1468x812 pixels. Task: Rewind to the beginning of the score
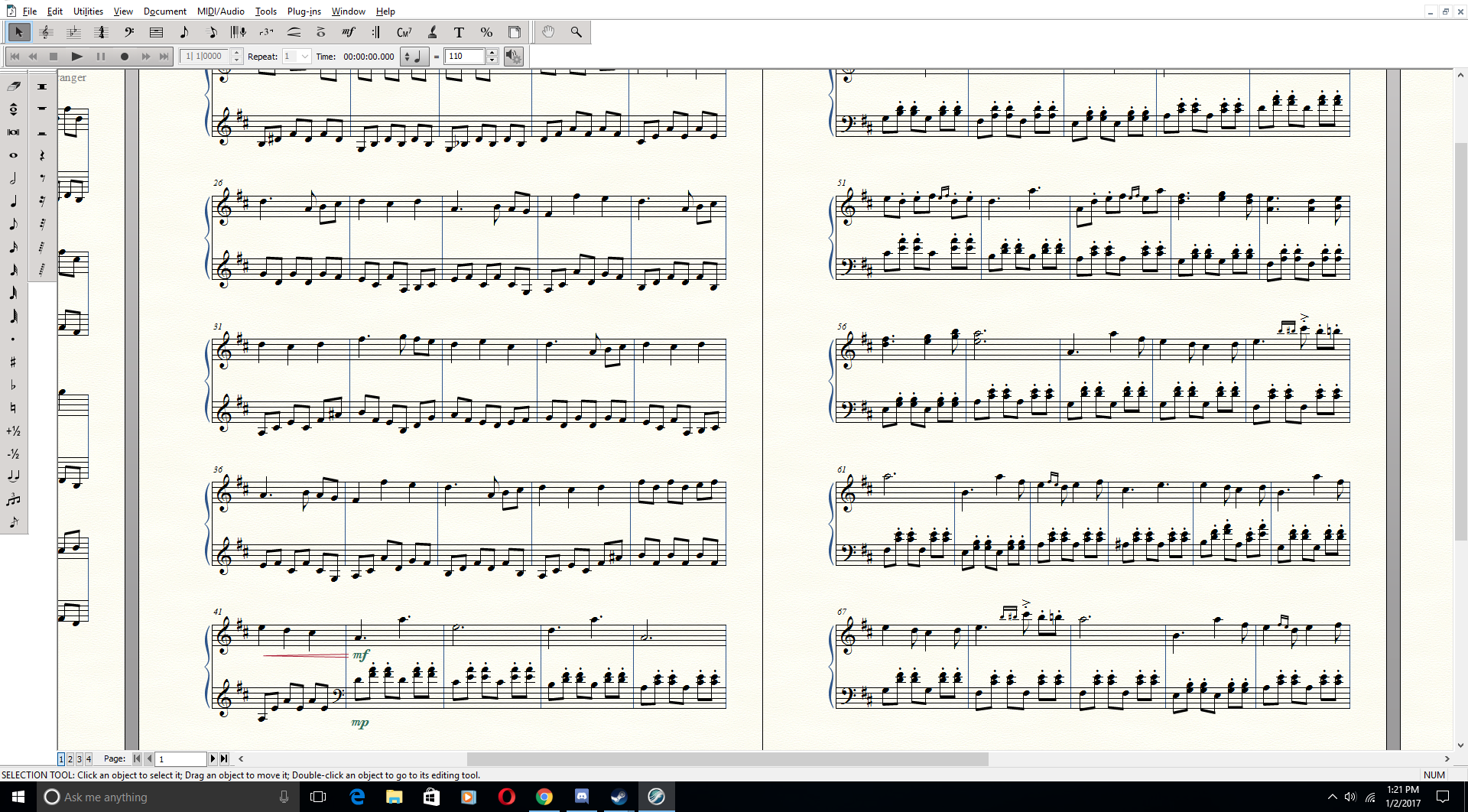15,56
